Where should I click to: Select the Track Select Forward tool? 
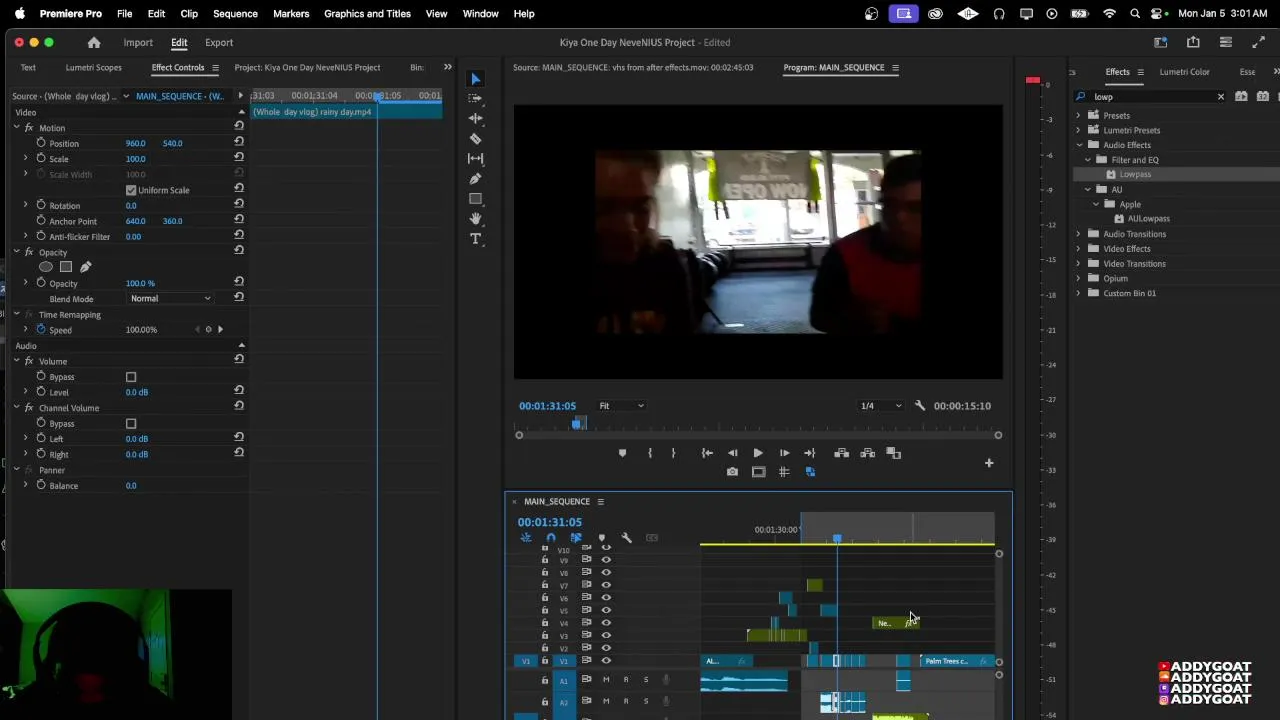click(476, 98)
